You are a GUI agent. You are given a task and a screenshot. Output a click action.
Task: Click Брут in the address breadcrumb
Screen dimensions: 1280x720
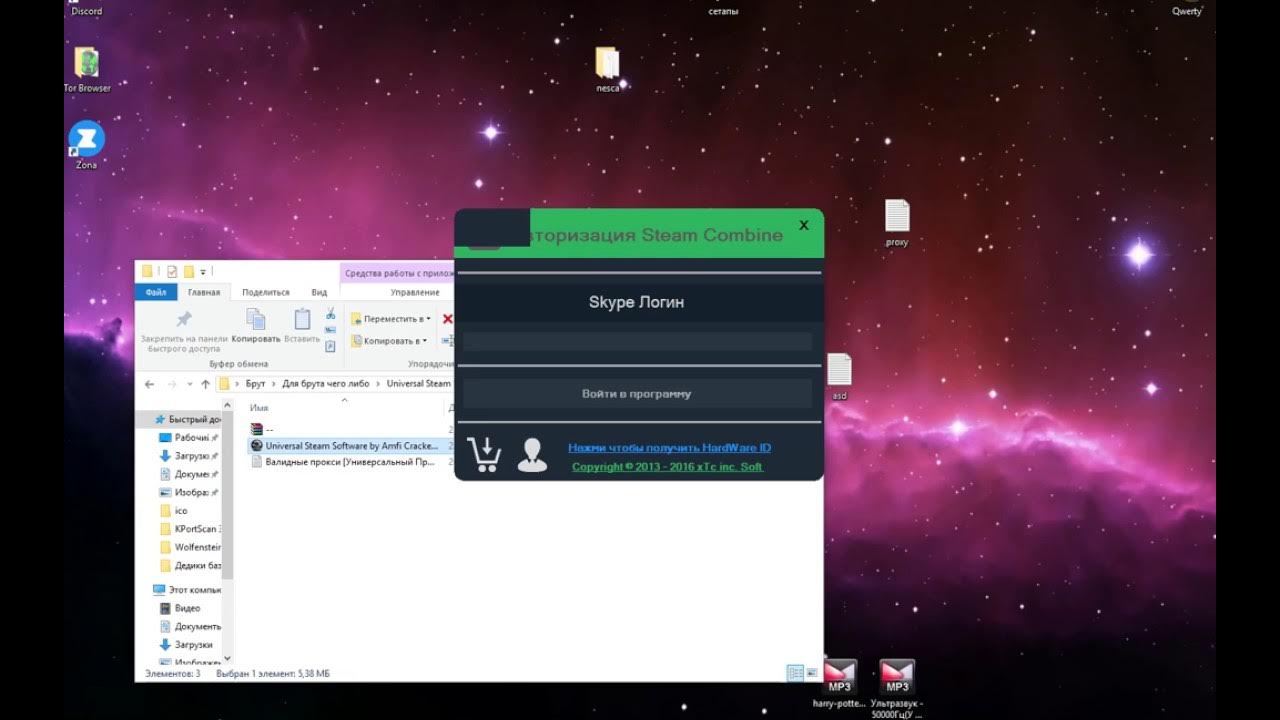point(255,384)
